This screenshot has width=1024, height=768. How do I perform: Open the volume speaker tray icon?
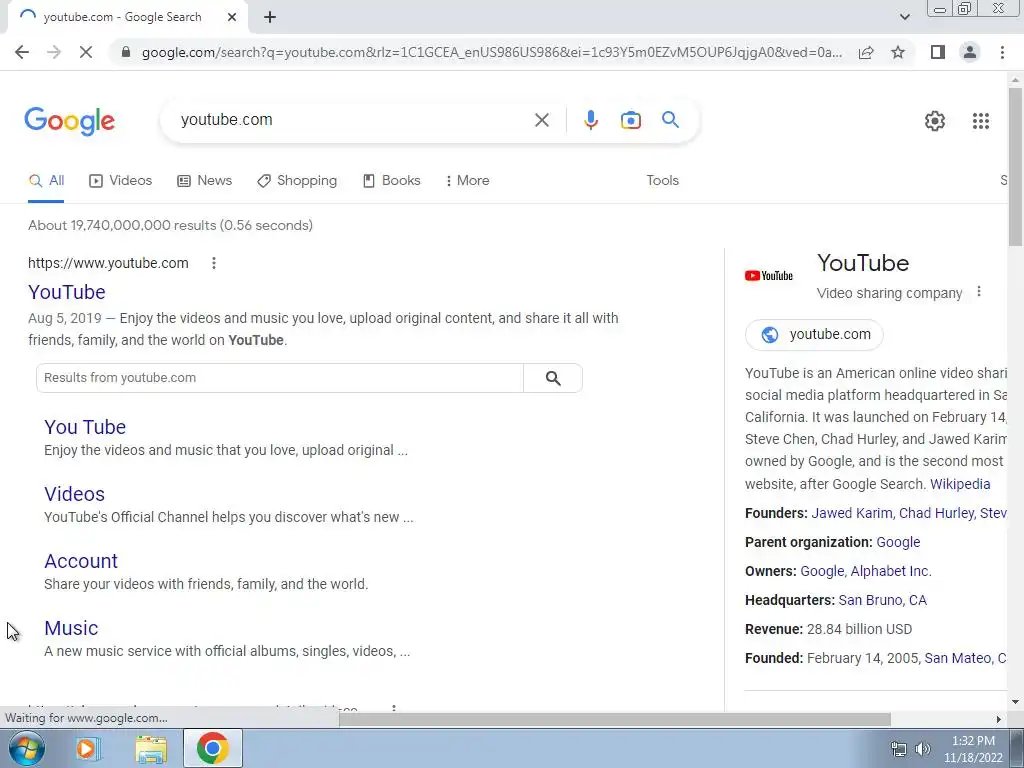(x=923, y=749)
